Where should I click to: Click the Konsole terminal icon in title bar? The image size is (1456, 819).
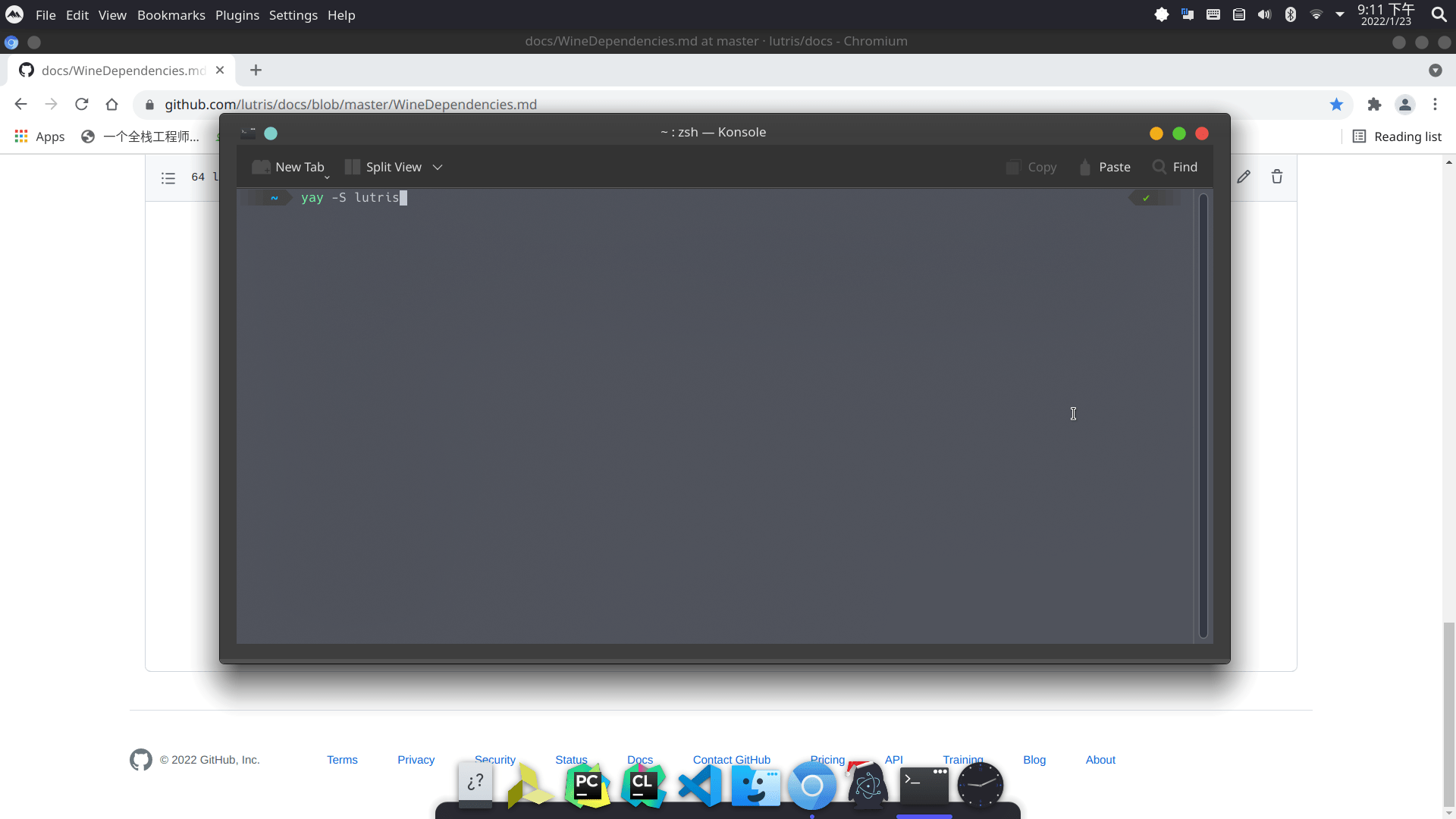[248, 133]
